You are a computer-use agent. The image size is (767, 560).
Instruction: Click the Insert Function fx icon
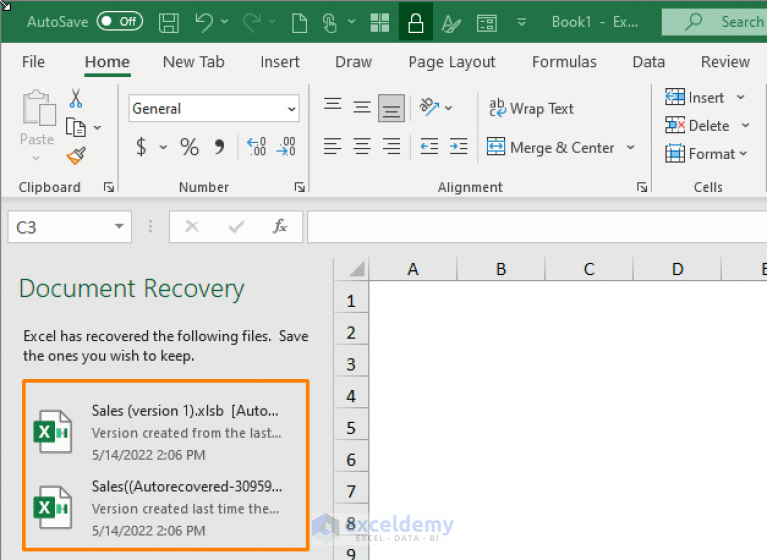[x=280, y=226]
